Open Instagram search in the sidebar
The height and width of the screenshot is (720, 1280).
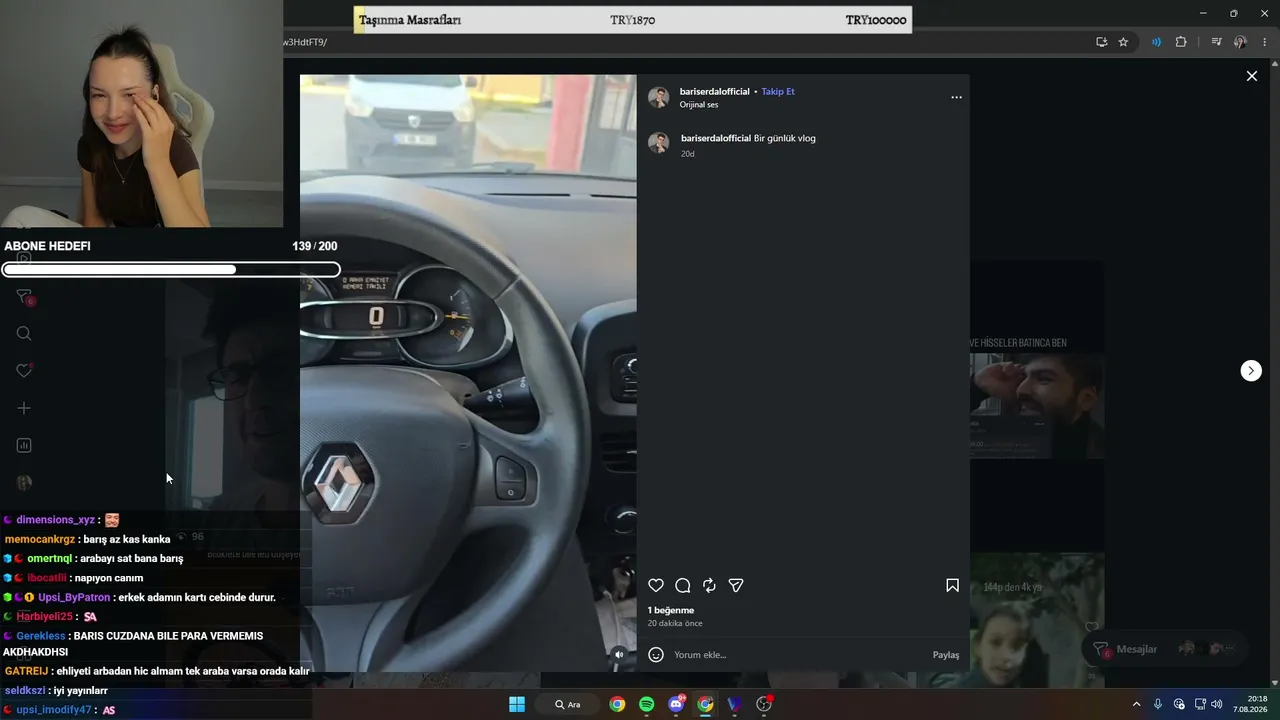pyautogui.click(x=24, y=334)
